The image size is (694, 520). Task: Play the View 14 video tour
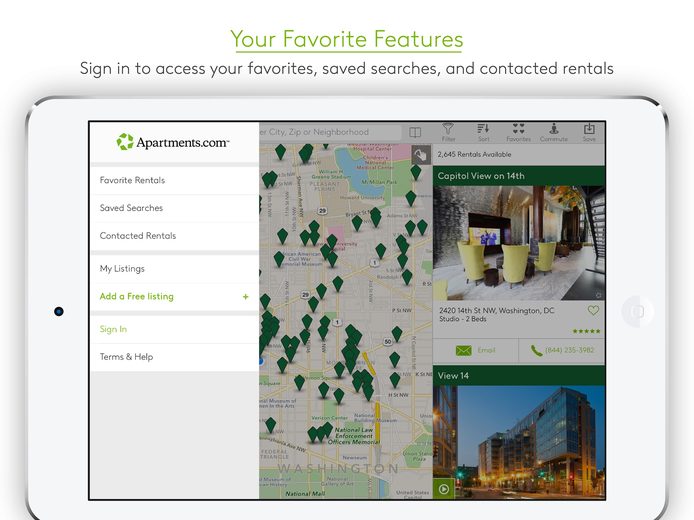[443, 489]
